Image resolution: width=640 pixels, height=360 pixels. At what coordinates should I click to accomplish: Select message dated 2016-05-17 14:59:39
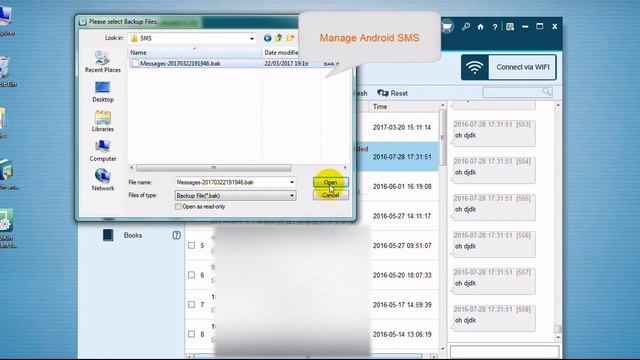coord(402,304)
